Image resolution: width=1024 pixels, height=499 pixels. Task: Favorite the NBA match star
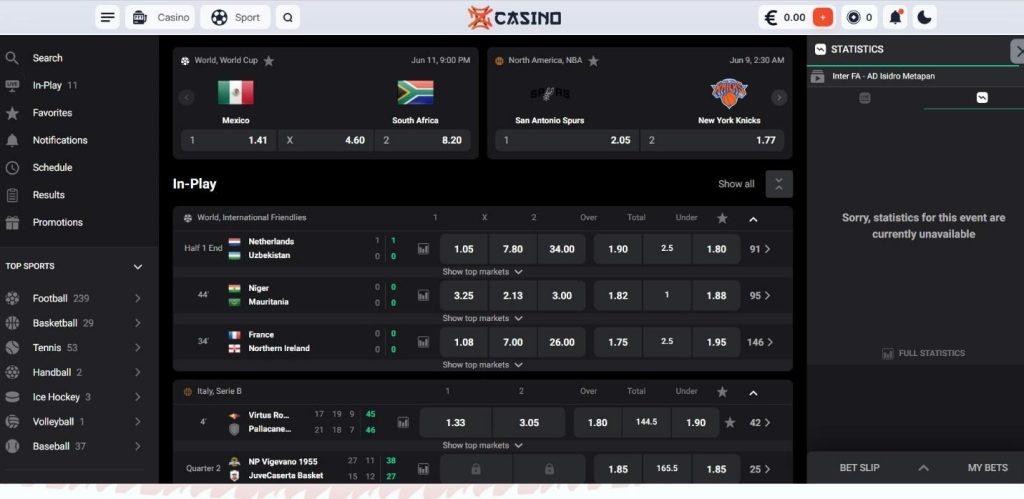point(593,61)
